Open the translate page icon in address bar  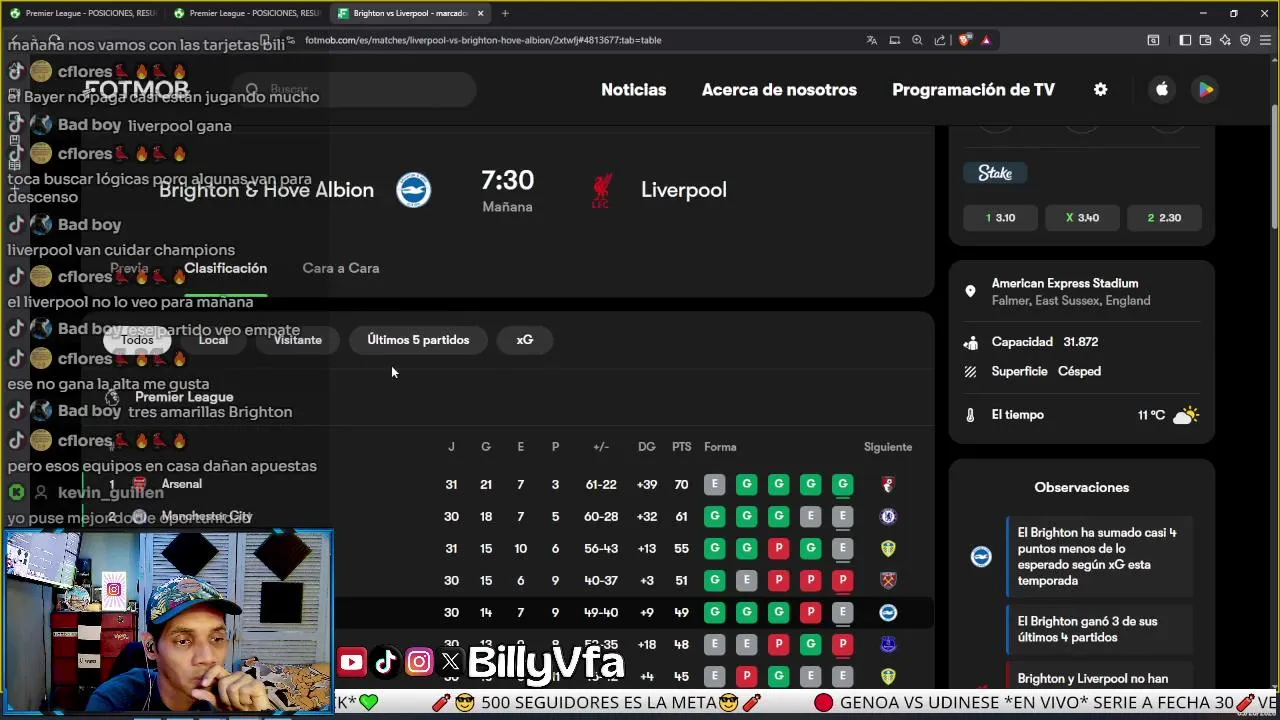(872, 40)
